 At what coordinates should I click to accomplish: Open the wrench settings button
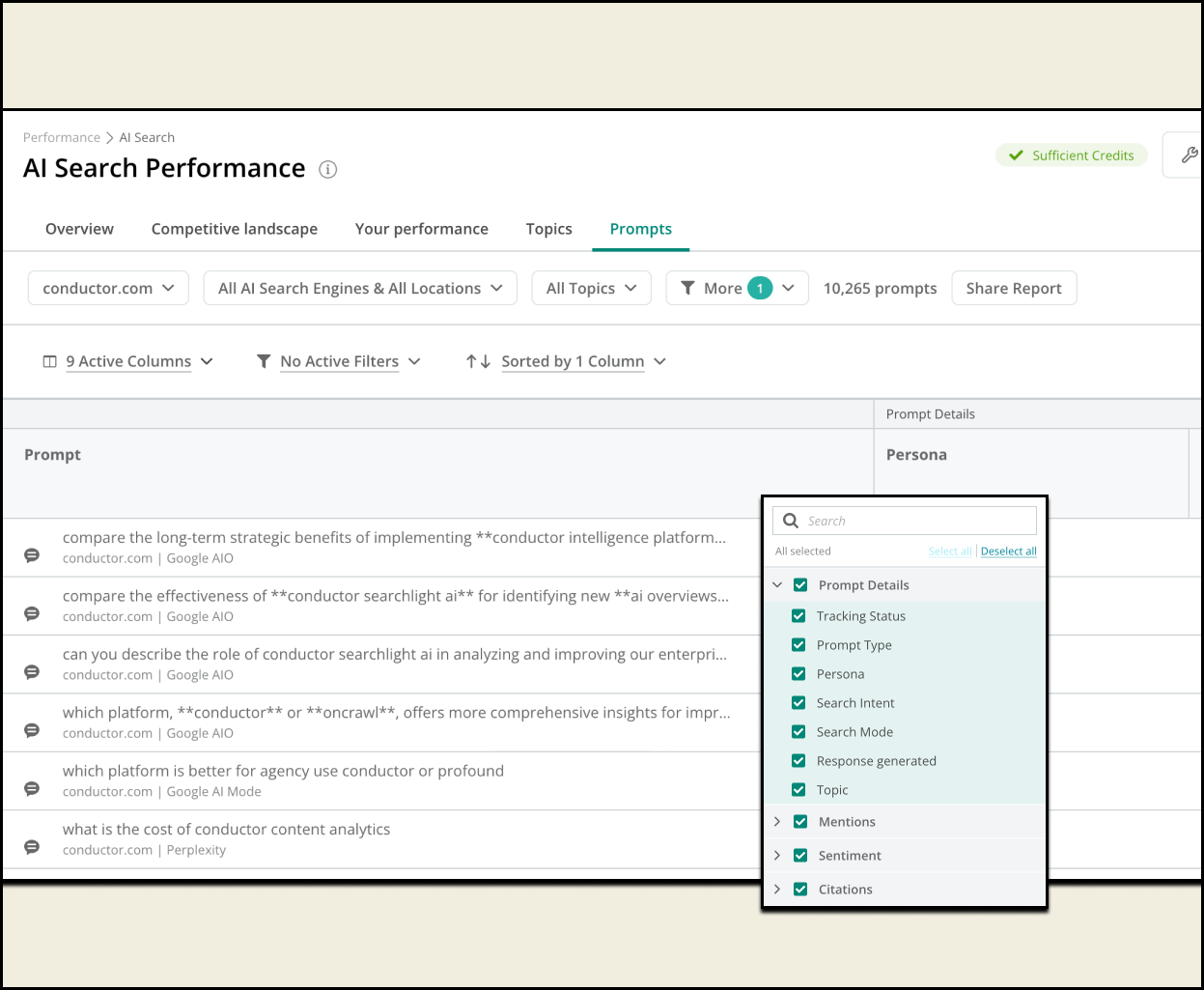pyautogui.click(x=1189, y=155)
